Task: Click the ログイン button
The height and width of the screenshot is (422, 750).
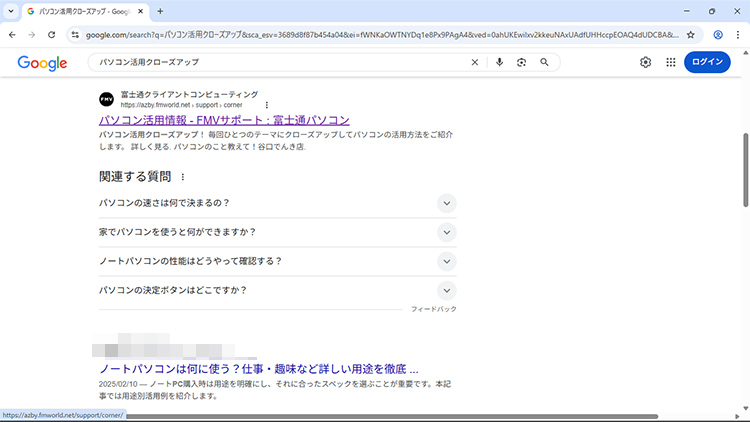Action: click(707, 62)
